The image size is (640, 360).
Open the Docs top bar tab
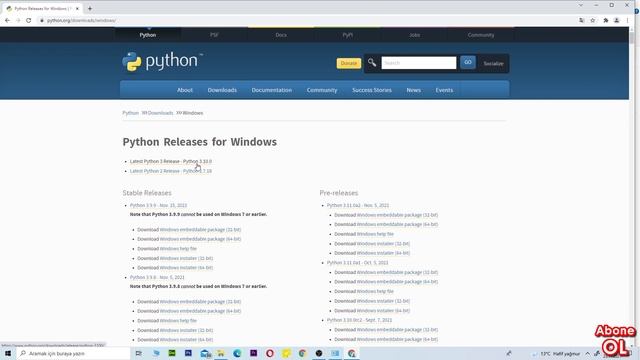click(281, 35)
